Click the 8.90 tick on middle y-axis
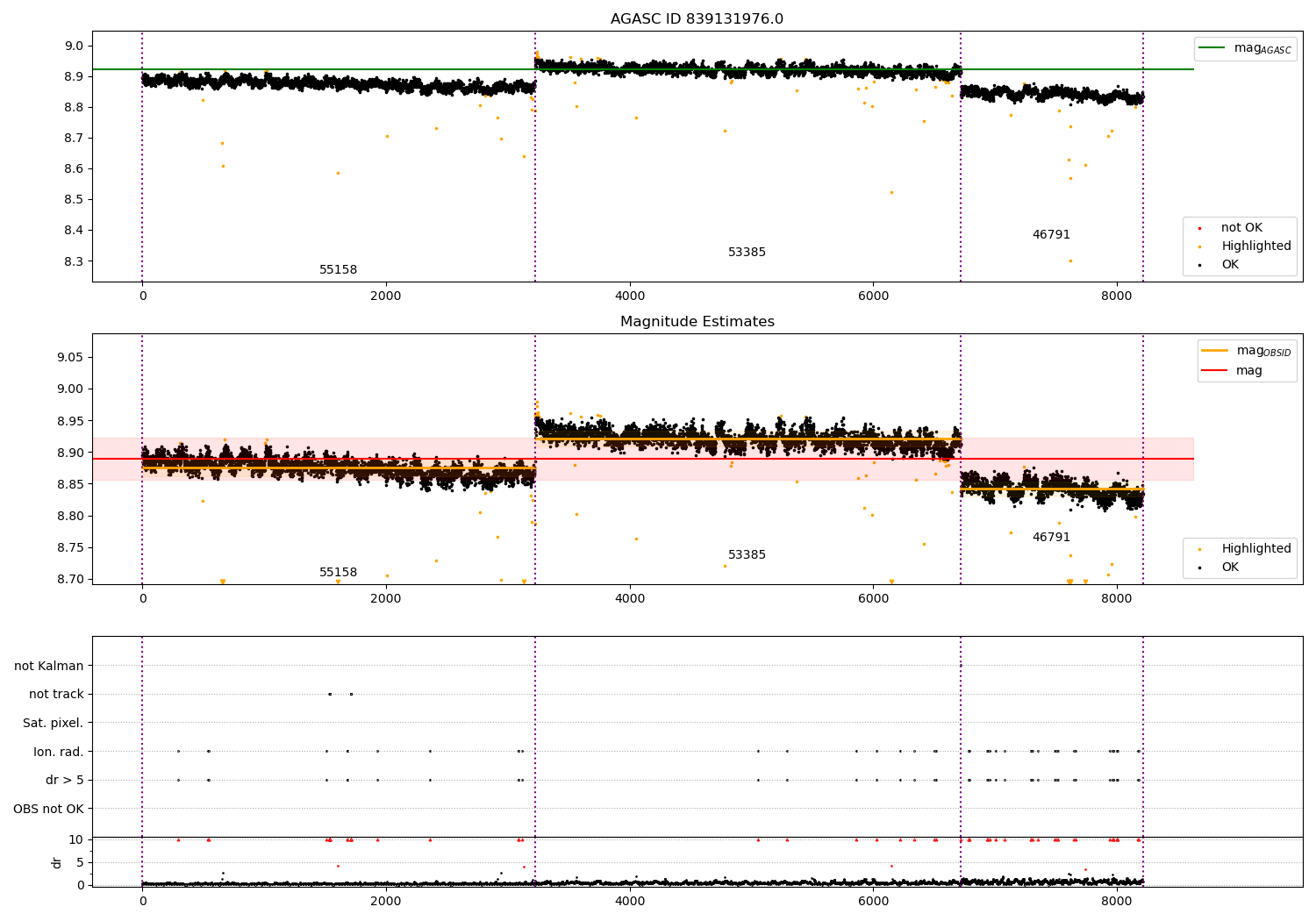 click(x=71, y=453)
